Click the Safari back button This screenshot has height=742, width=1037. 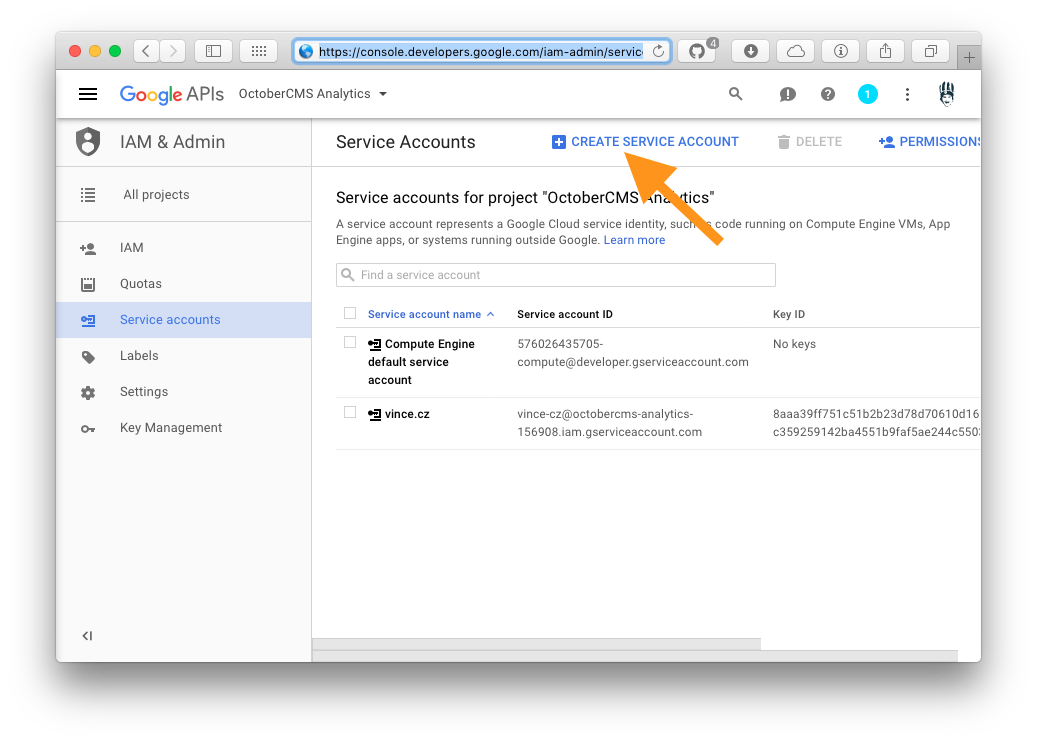[x=146, y=51]
